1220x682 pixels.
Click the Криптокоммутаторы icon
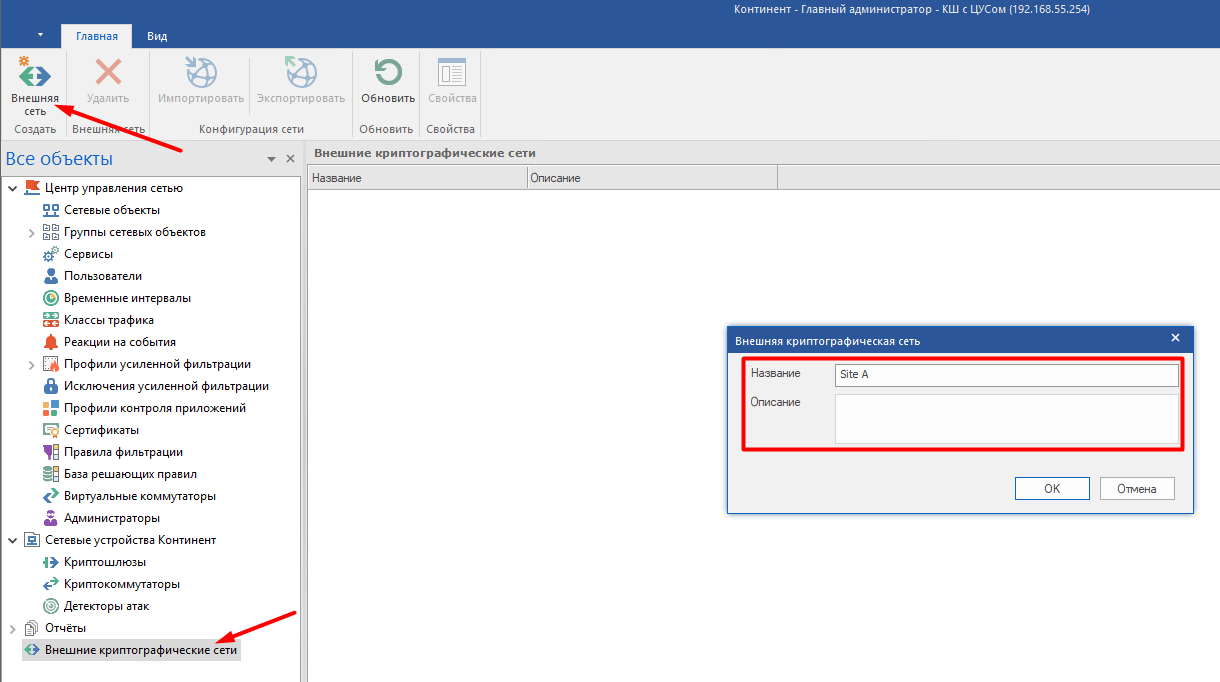coord(51,584)
